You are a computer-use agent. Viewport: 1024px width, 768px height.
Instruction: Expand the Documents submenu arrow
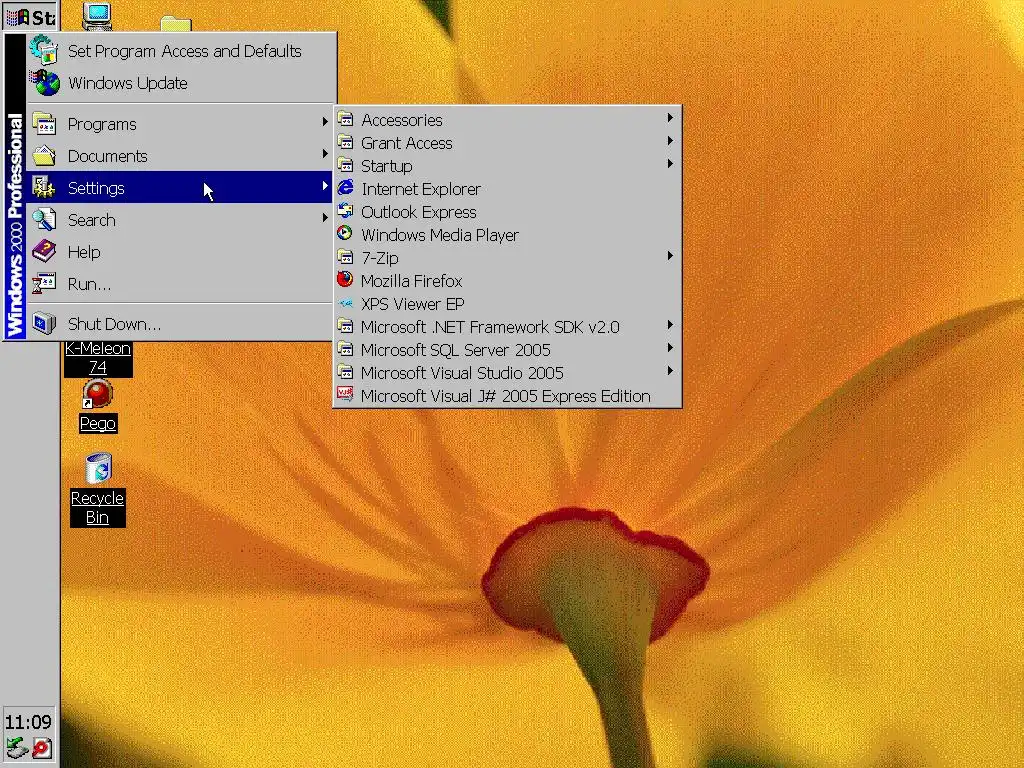coord(325,153)
